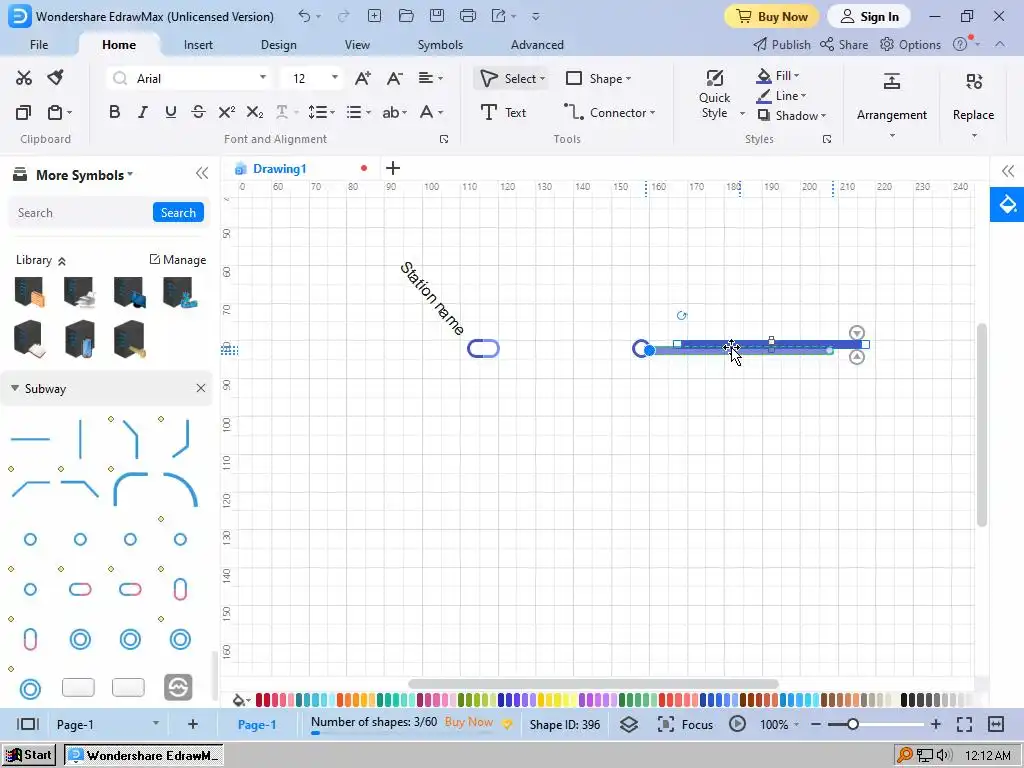The width and height of the screenshot is (1024, 768).
Task: Enable Focus mode
Action: (x=684, y=724)
